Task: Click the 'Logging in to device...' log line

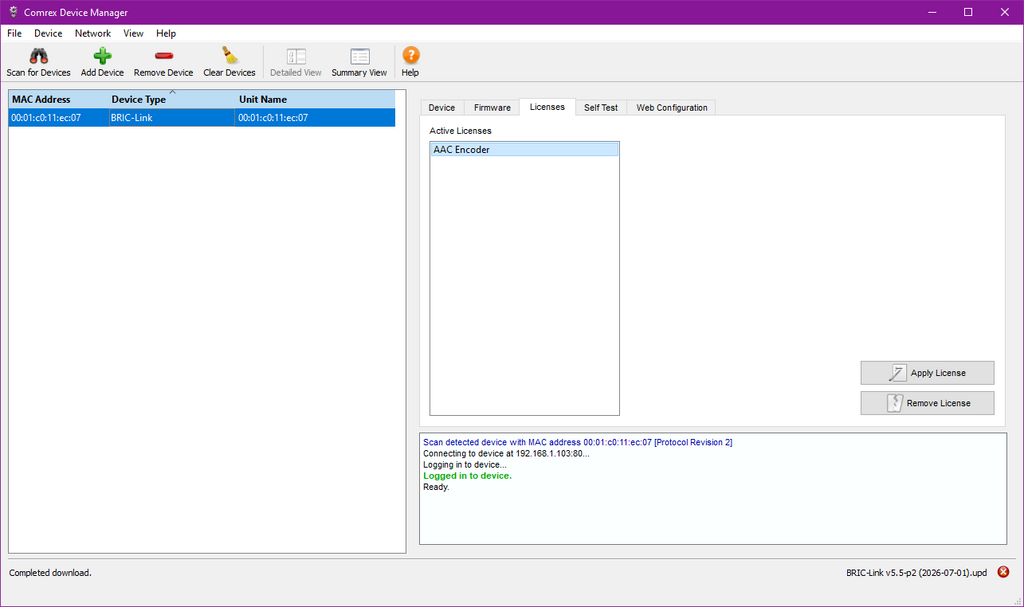Action: coord(464,465)
